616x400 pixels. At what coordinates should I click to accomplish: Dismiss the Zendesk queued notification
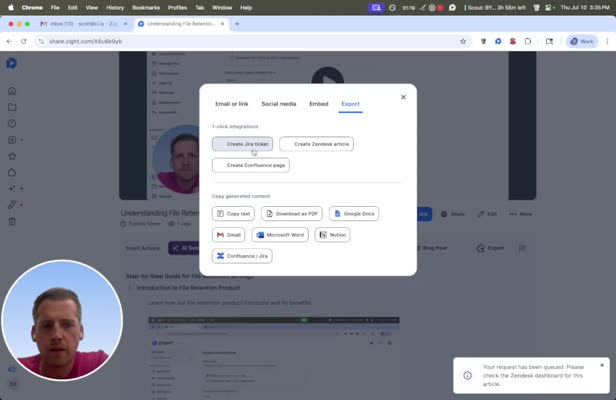(x=602, y=365)
